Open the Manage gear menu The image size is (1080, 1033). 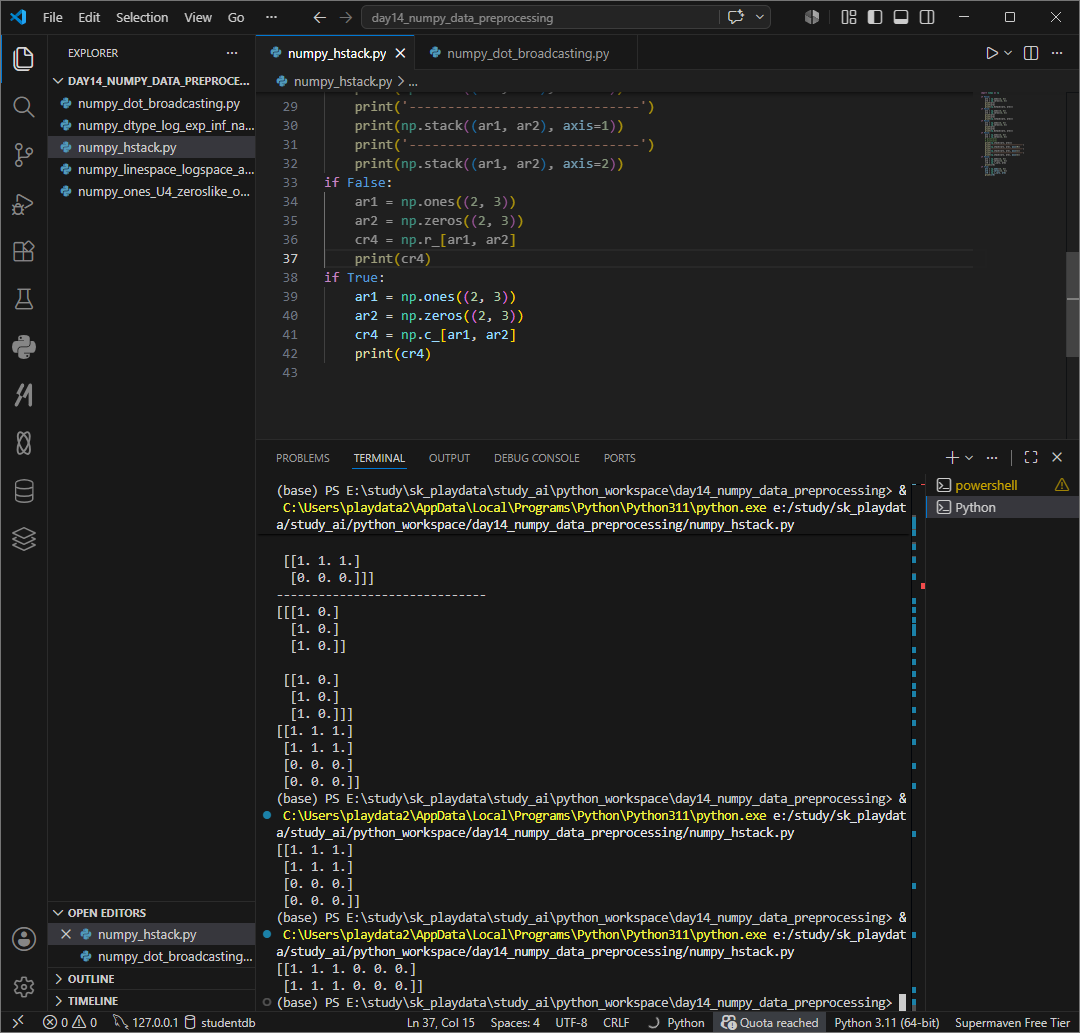pos(23,987)
